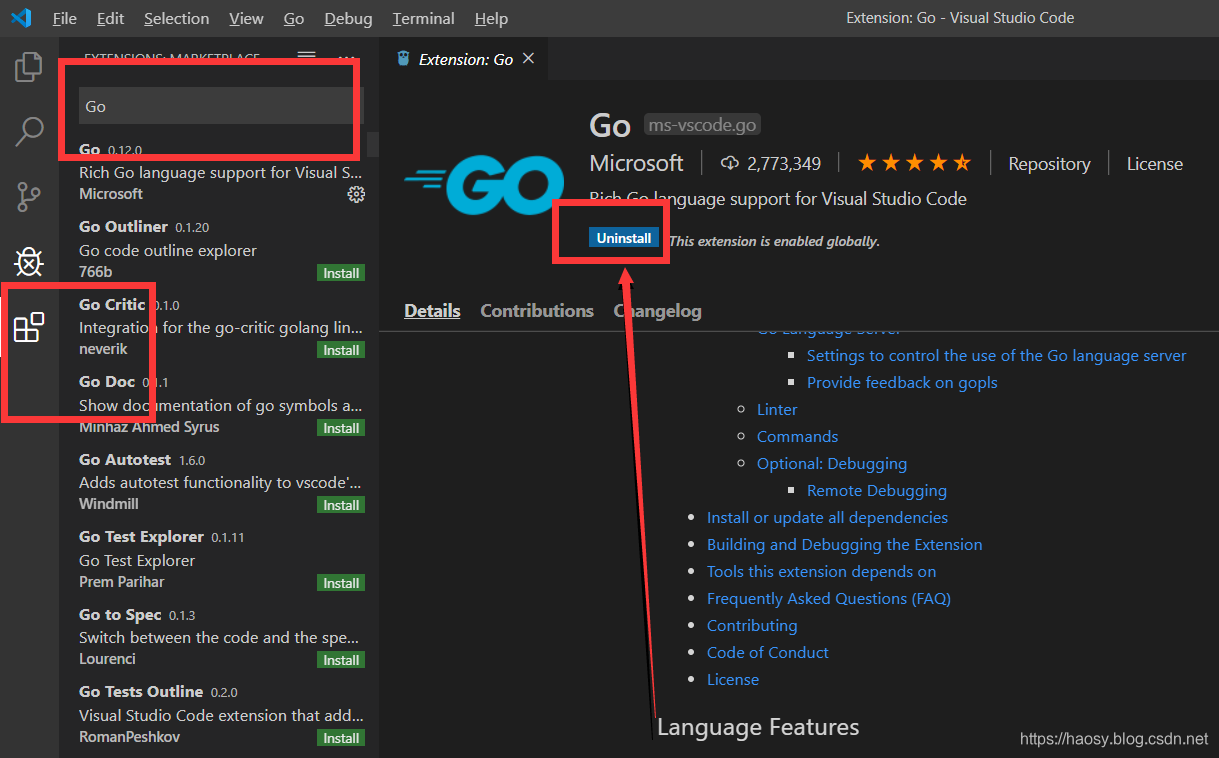Switch to the Contributions tab
The image size is (1219, 758).
(x=537, y=311)
